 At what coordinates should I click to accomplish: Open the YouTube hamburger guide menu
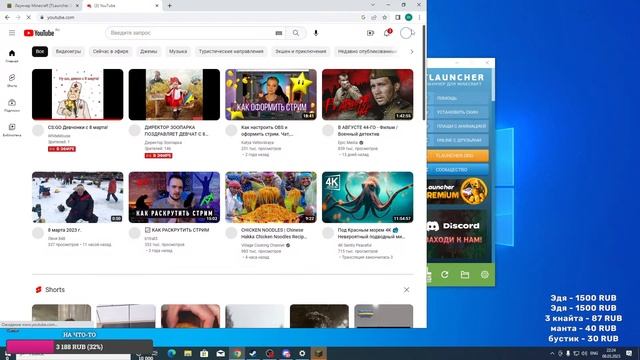pos(12,33)
